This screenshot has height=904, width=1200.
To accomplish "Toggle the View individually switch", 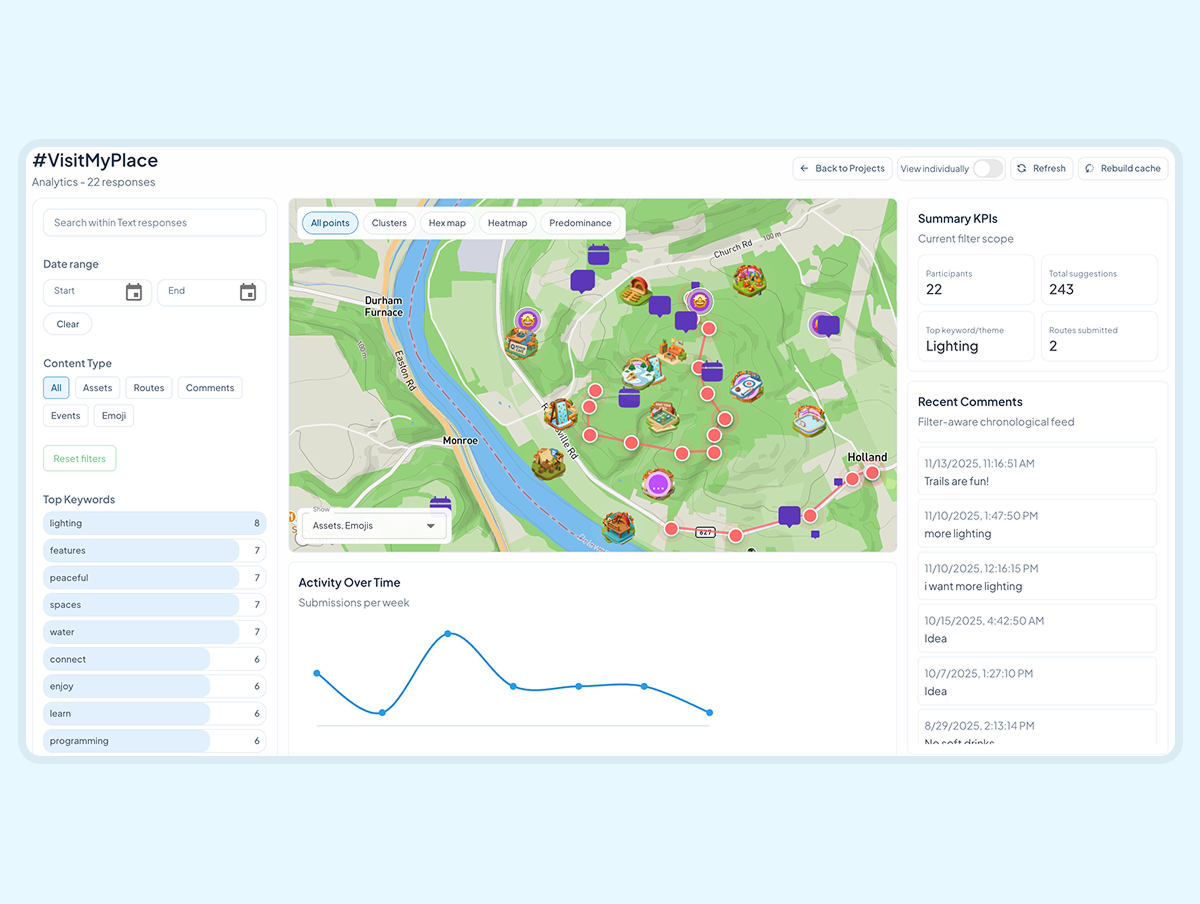I will (987, 169).
